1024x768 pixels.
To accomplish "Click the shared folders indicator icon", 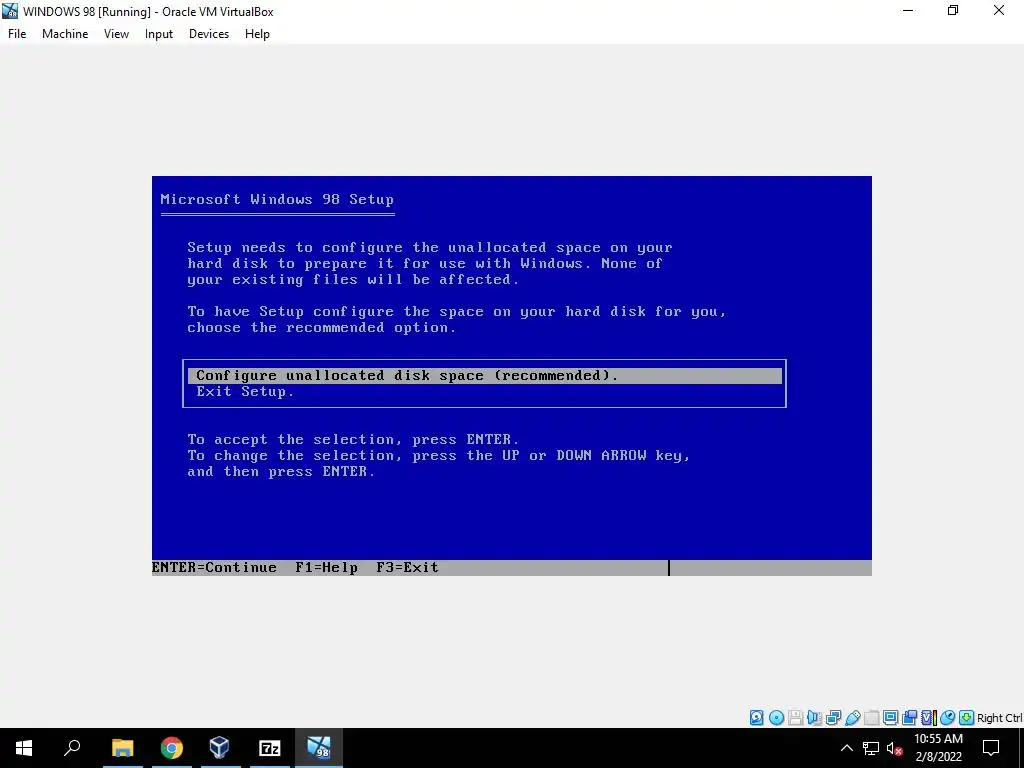I will [871, 718].
